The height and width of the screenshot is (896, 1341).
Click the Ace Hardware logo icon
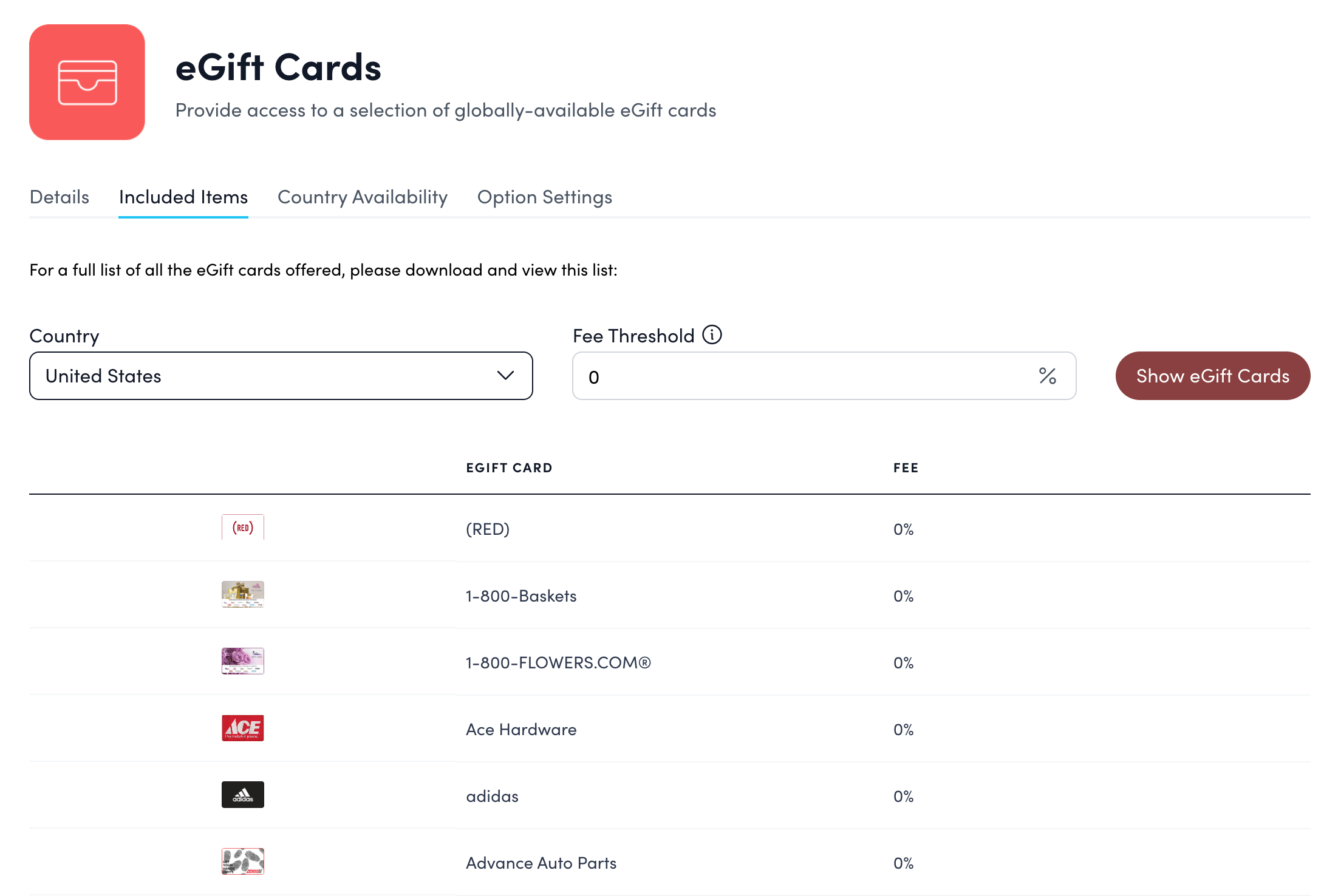click(x=242, y=728)
